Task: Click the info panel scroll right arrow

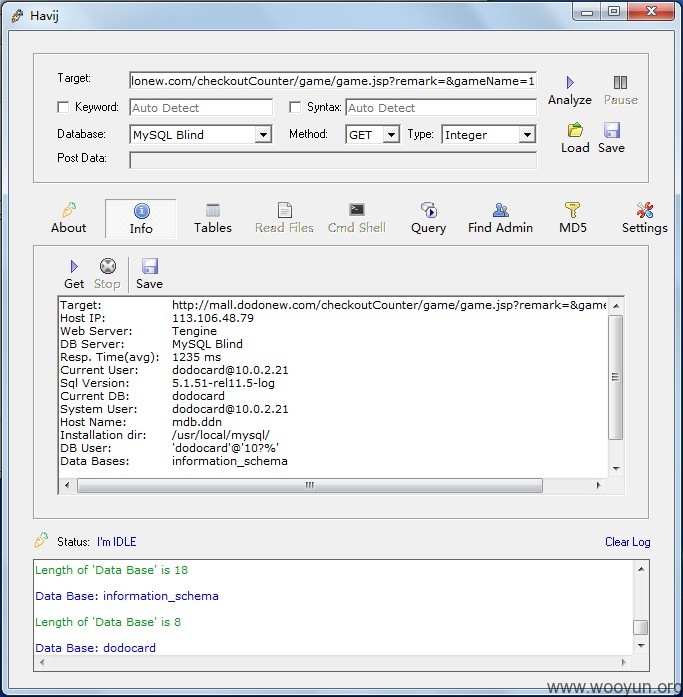Action: pyautogui.click(x=598, y=485)
